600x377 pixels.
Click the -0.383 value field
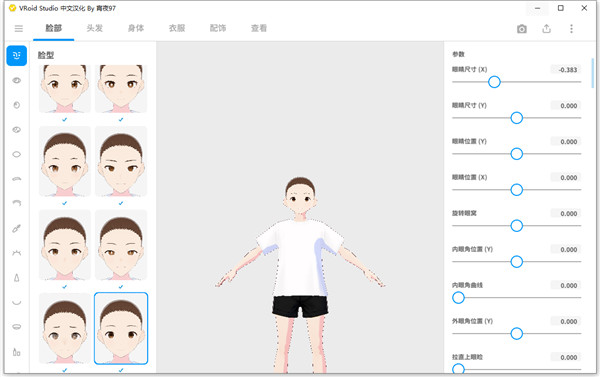(x=566, y=70)
